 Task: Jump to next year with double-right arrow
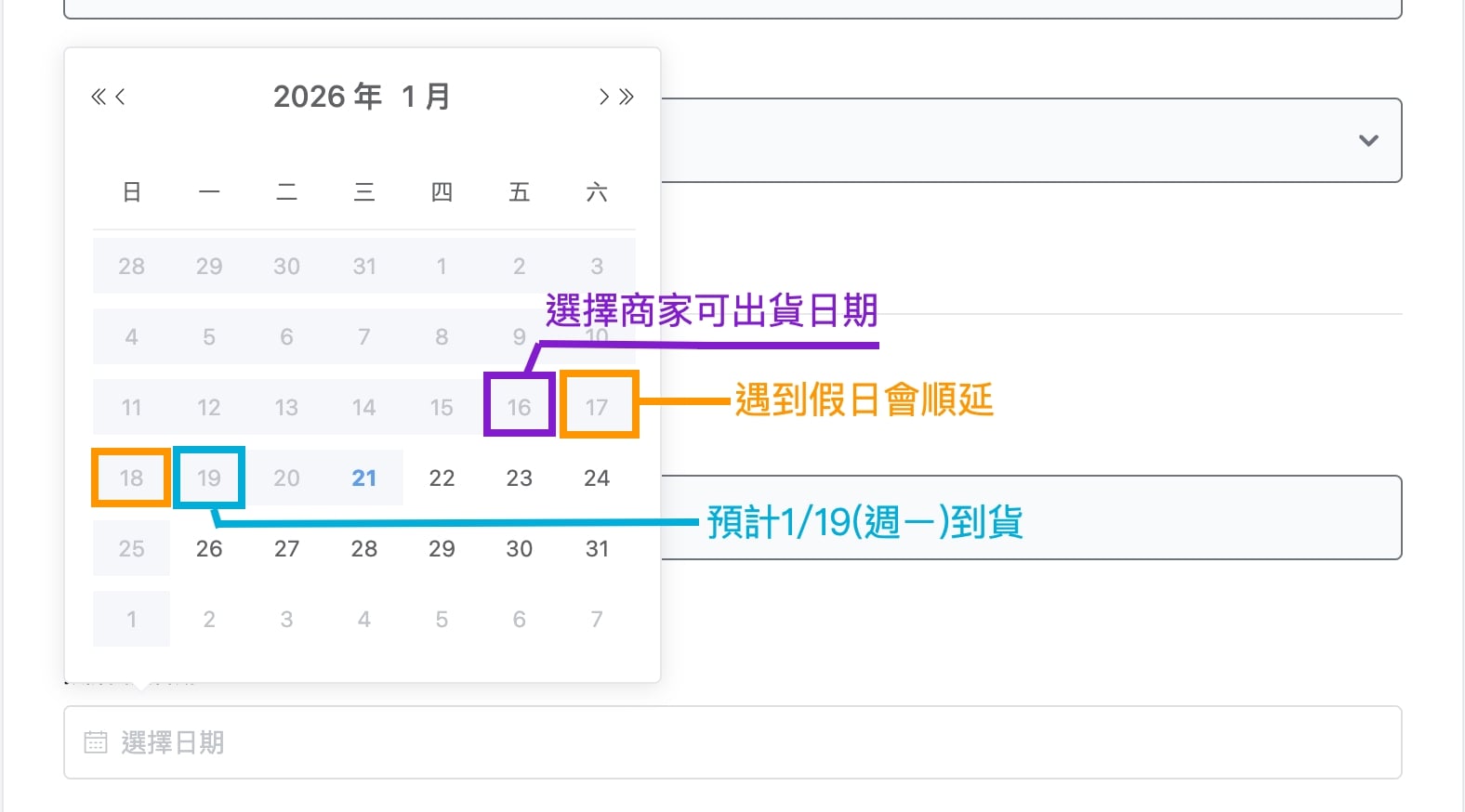[x=627, y=97]
